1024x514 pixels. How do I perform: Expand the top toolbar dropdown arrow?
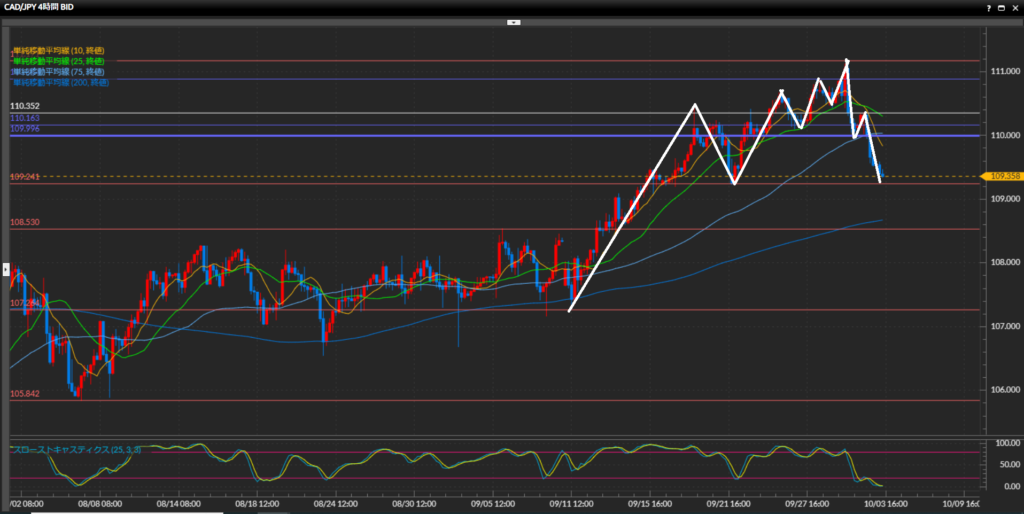[513, 21]
